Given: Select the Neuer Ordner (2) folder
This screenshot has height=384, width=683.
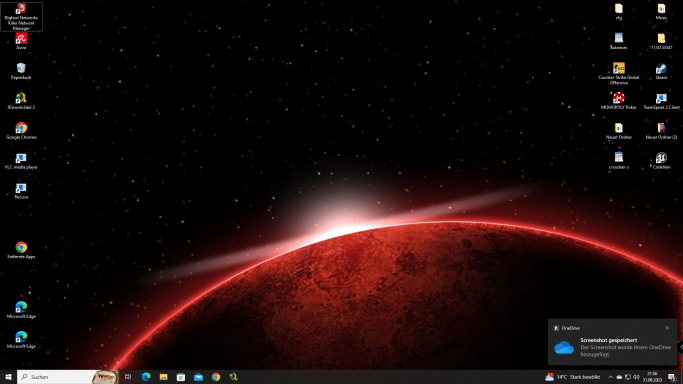Looking at the screenshot, I should 661,131.
